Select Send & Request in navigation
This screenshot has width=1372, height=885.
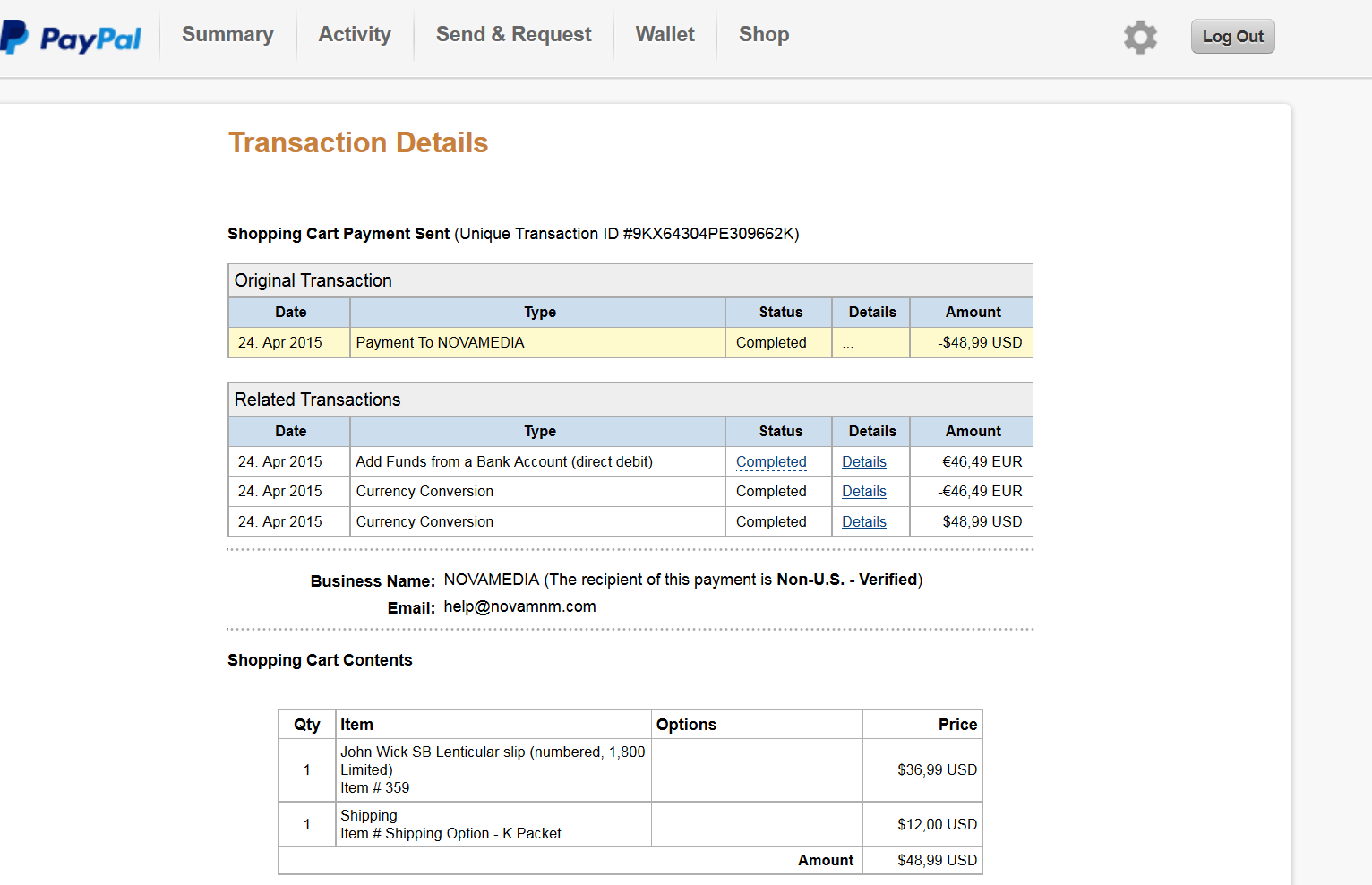click(x=513, y=34)
